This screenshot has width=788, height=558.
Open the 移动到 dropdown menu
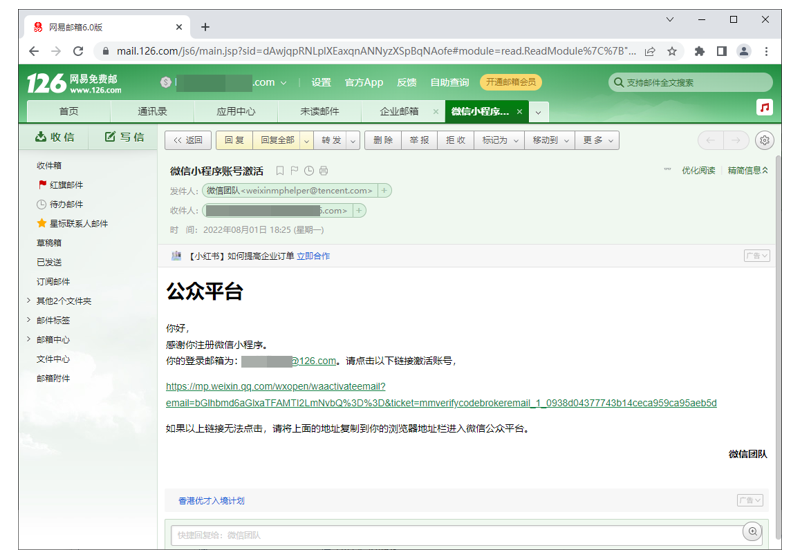(550, 140)
